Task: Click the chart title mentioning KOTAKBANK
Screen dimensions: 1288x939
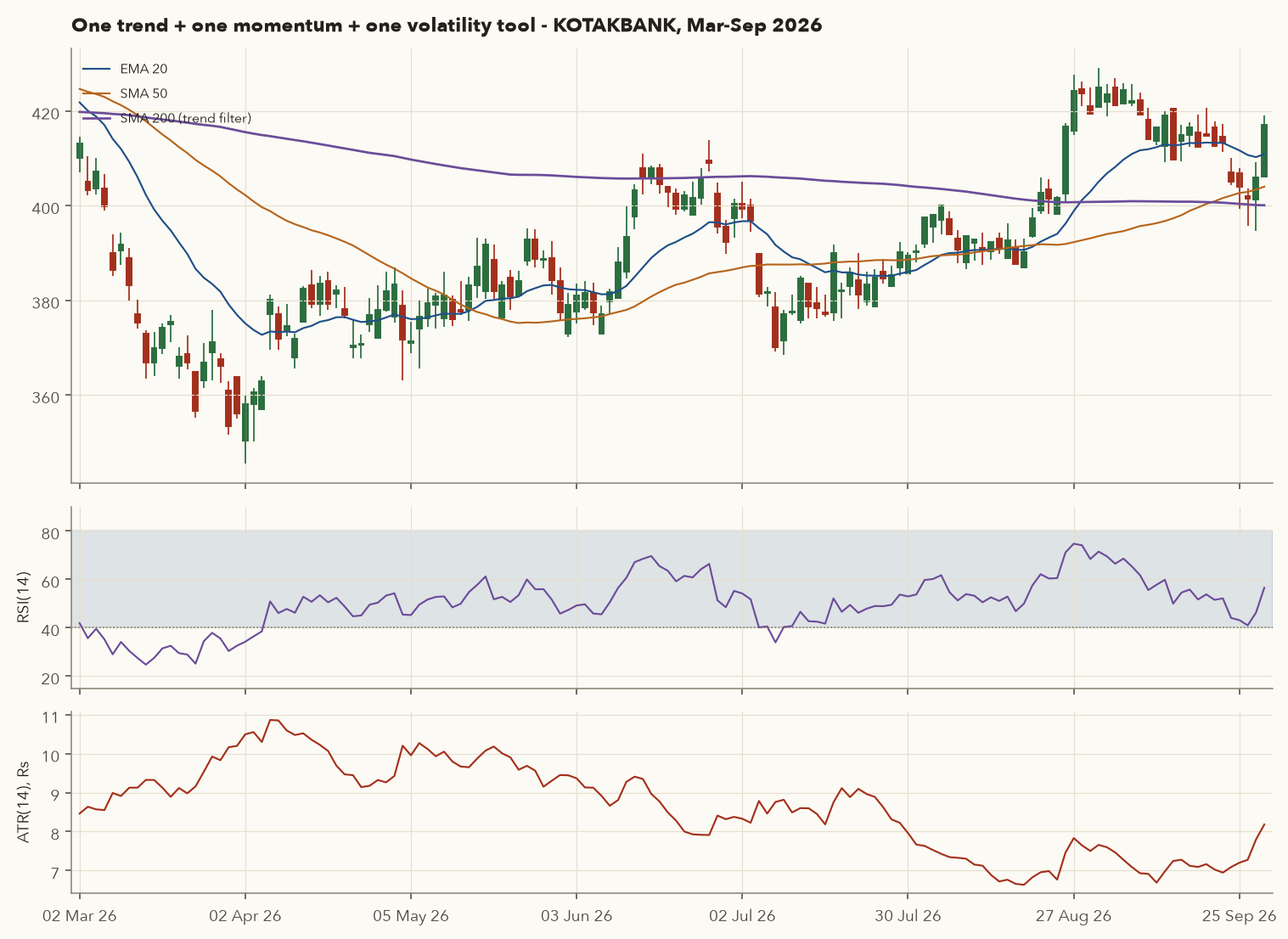Action: (x=447, y=25)
